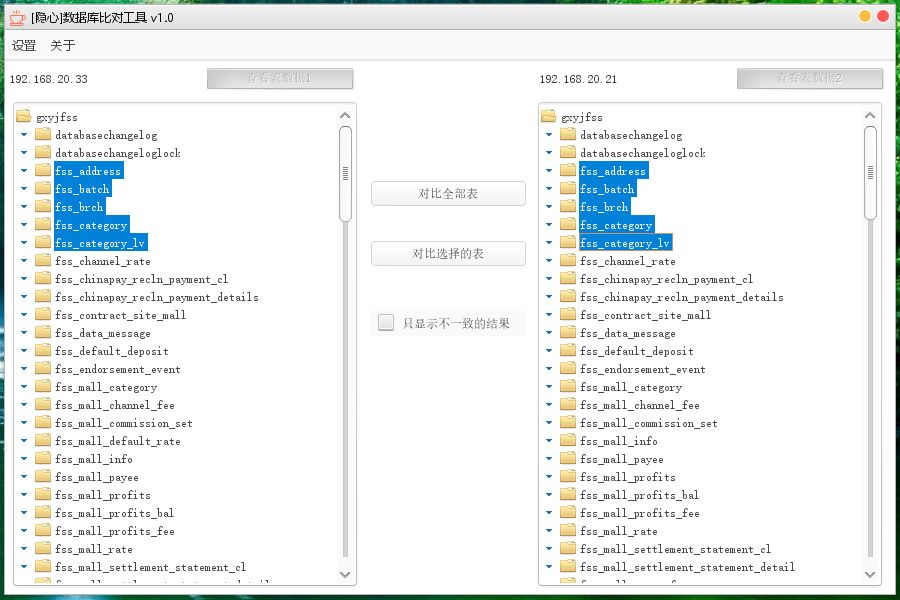Expand fss_data_message arrow in right tree

(x=549, y=332)
